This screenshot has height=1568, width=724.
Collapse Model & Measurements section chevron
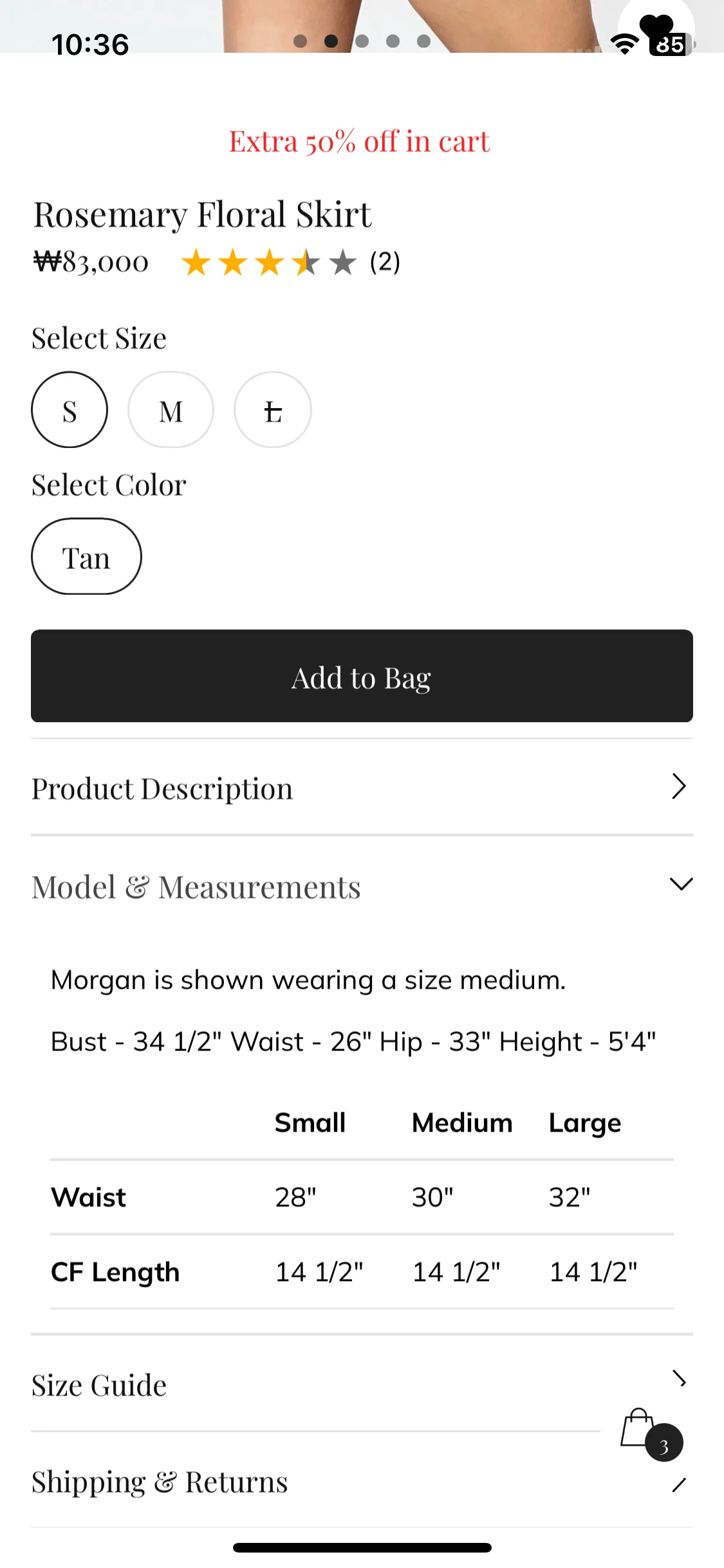coord(682,884)
